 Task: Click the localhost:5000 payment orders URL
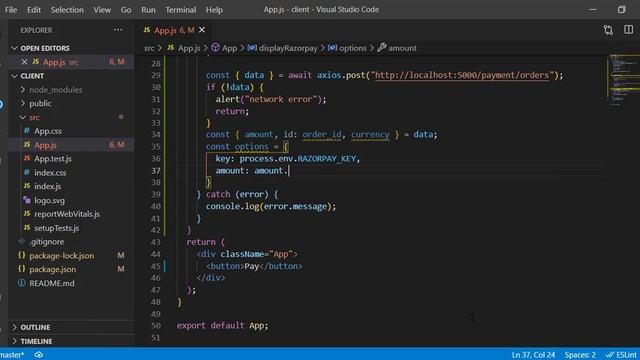coord(462,75)
